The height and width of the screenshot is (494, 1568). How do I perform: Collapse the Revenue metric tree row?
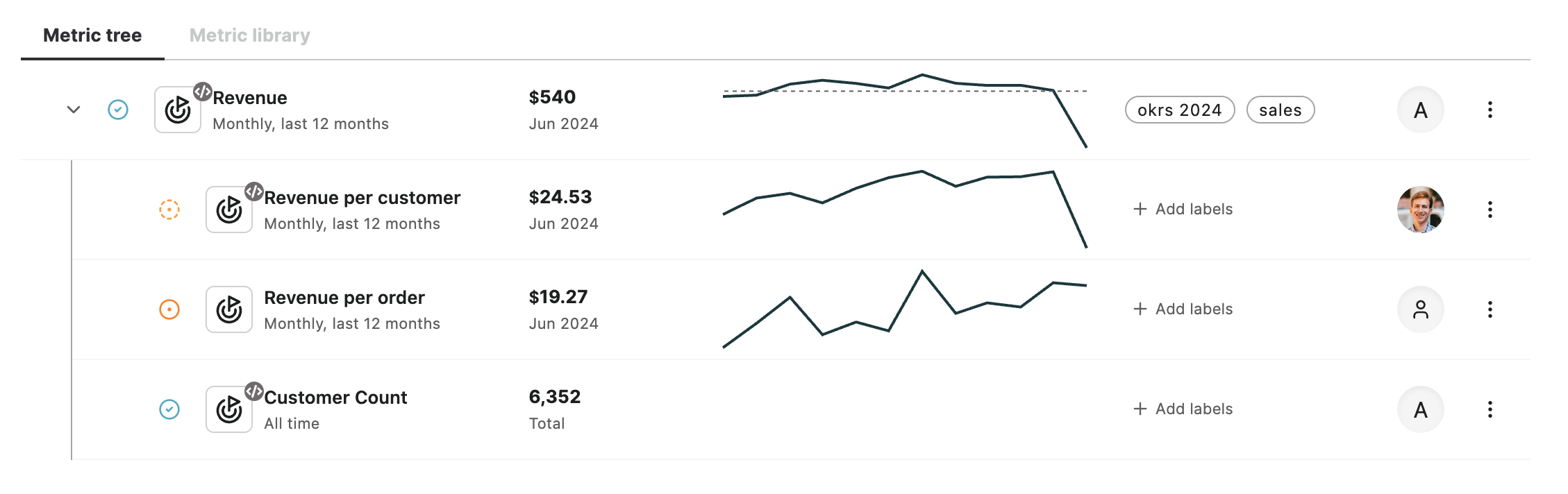point(74,110)
